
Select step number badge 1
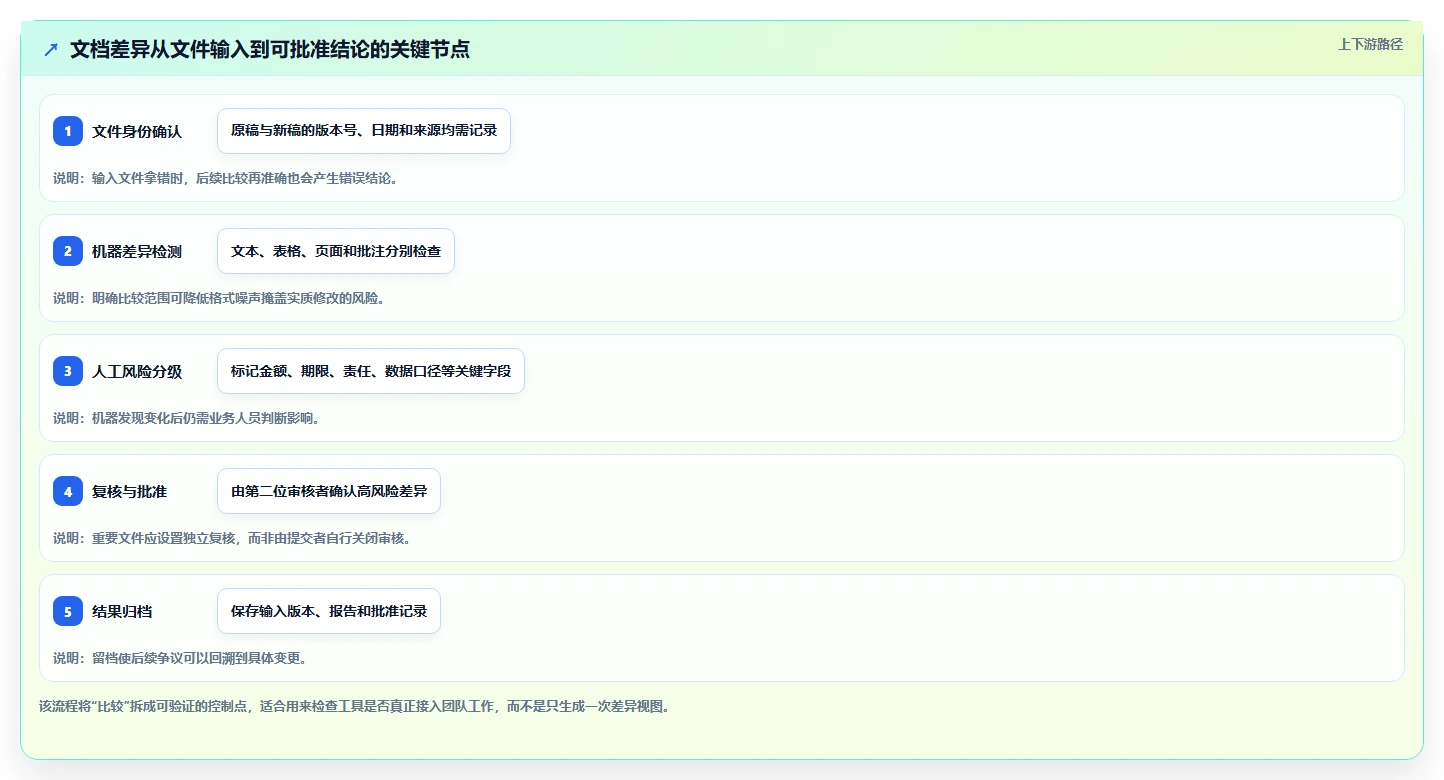[x=68, y=131]
